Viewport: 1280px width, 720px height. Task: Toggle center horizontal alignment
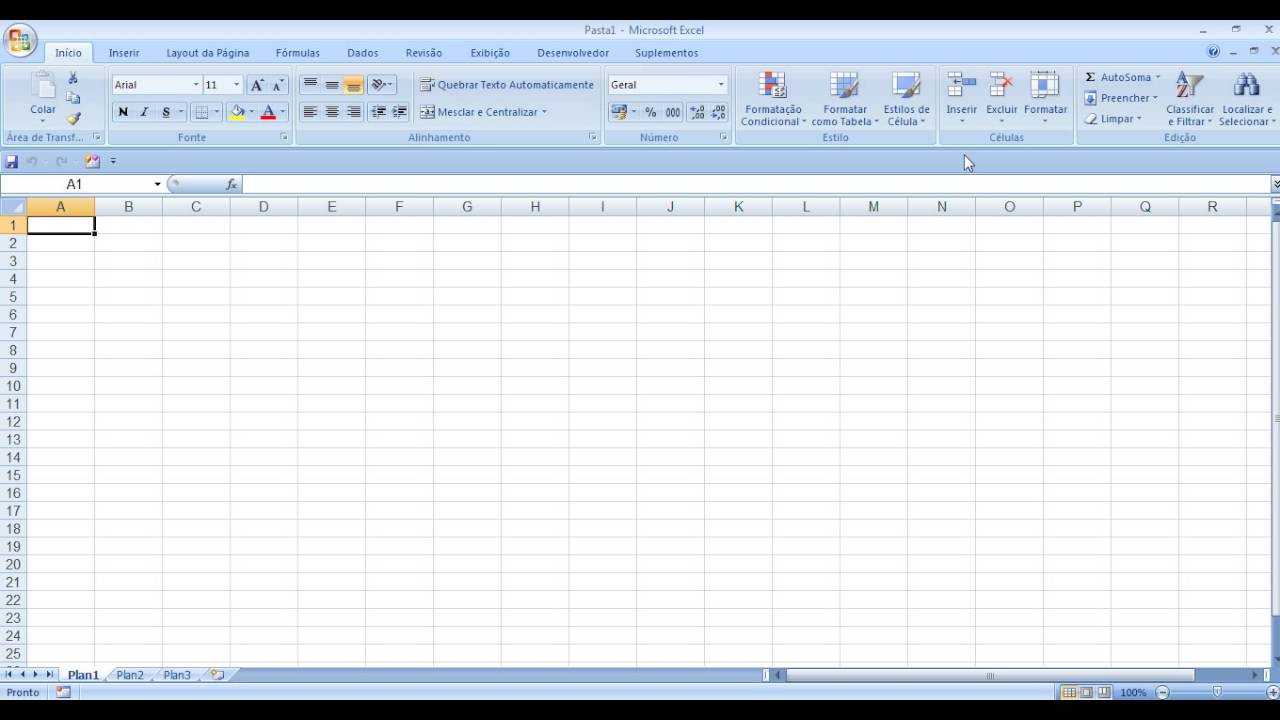[x=332, y=112]
